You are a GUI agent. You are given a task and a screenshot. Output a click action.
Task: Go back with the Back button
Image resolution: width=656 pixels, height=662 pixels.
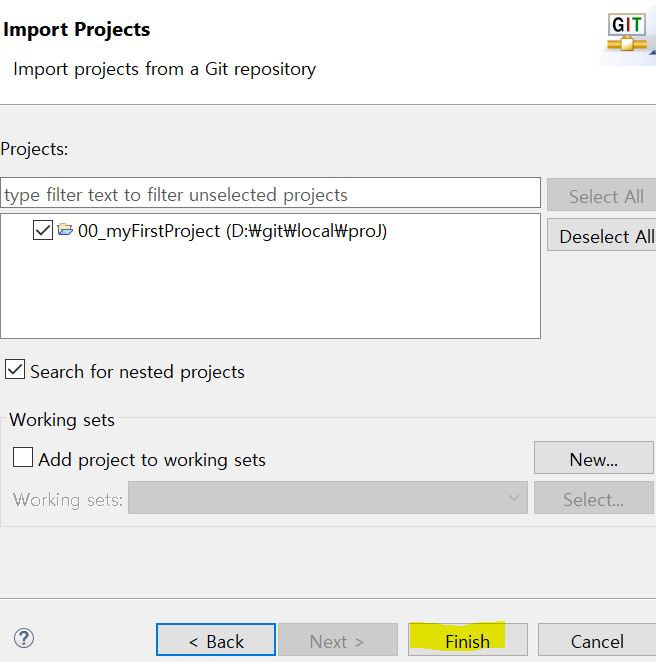click(216, 640)
